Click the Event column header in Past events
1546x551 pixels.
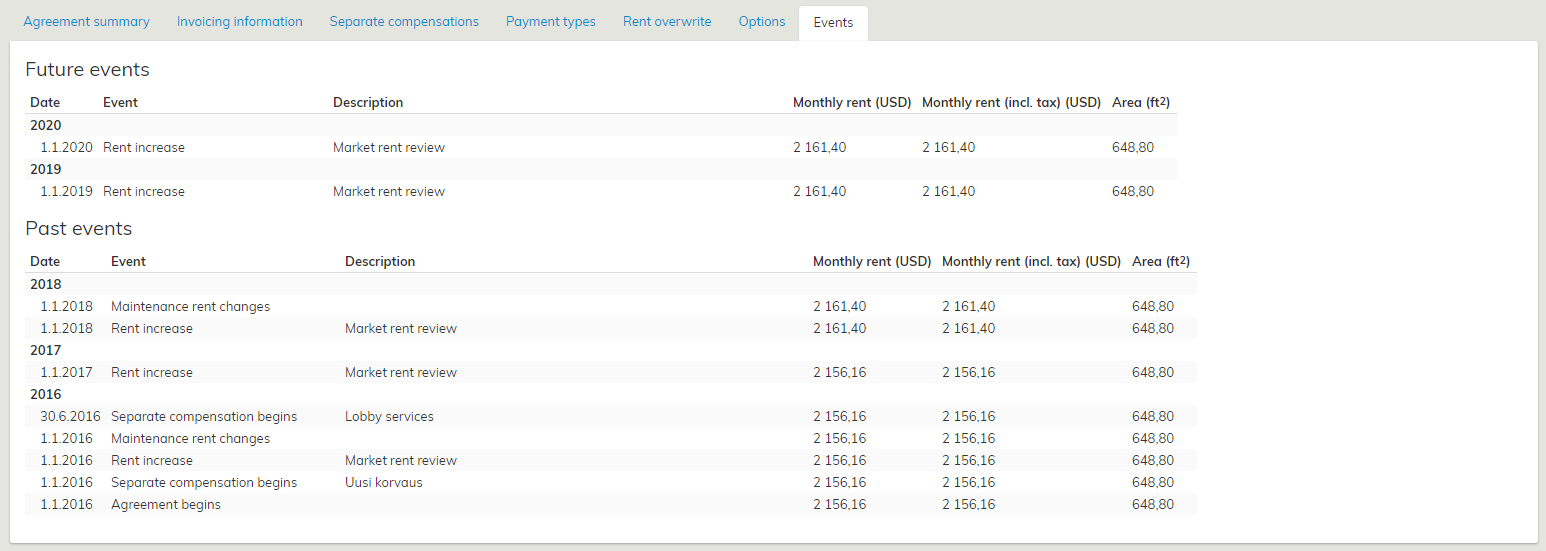pyautogui.click(x=128, y=262)
